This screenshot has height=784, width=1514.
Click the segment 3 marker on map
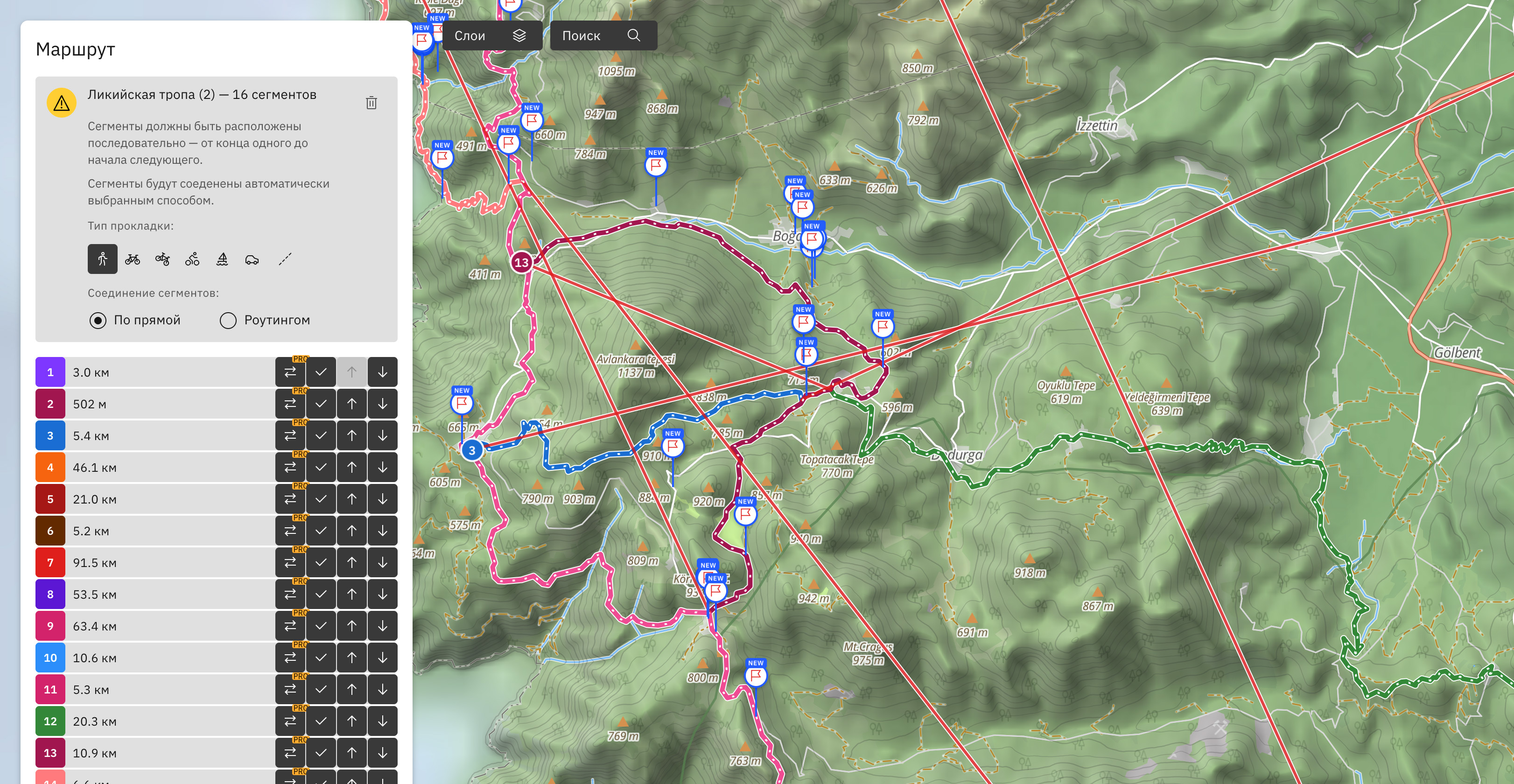pos(471,451)
